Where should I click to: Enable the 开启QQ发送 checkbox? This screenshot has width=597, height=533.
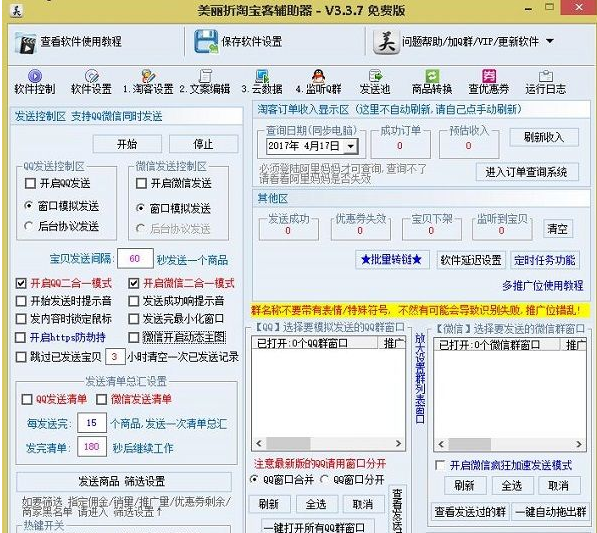click(30, 183)
